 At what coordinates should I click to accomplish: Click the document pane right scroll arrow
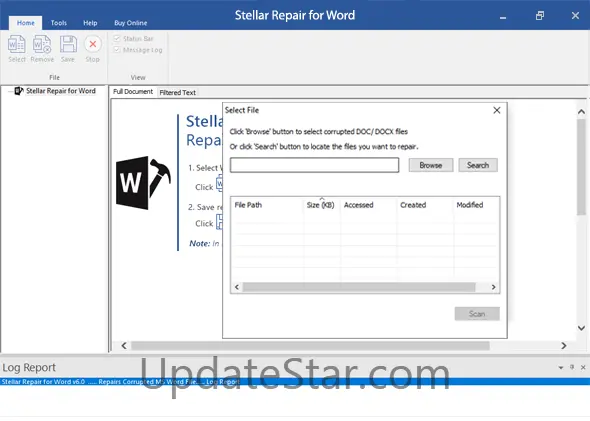tap(564, 346)
